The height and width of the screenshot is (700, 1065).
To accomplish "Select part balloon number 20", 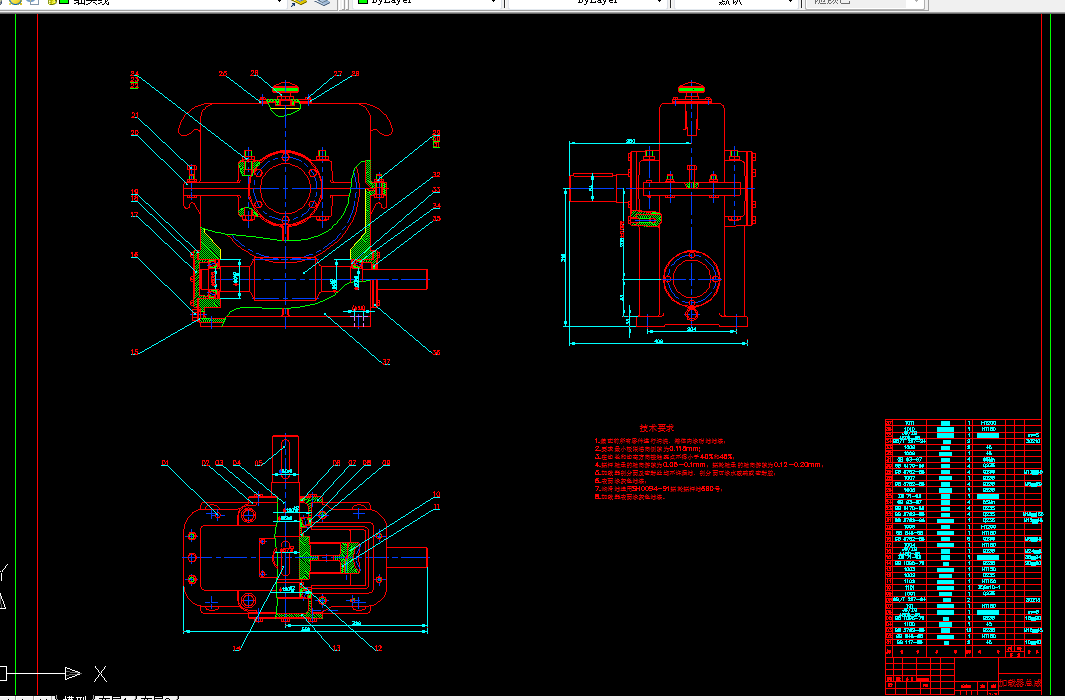I will pos(134,133).
